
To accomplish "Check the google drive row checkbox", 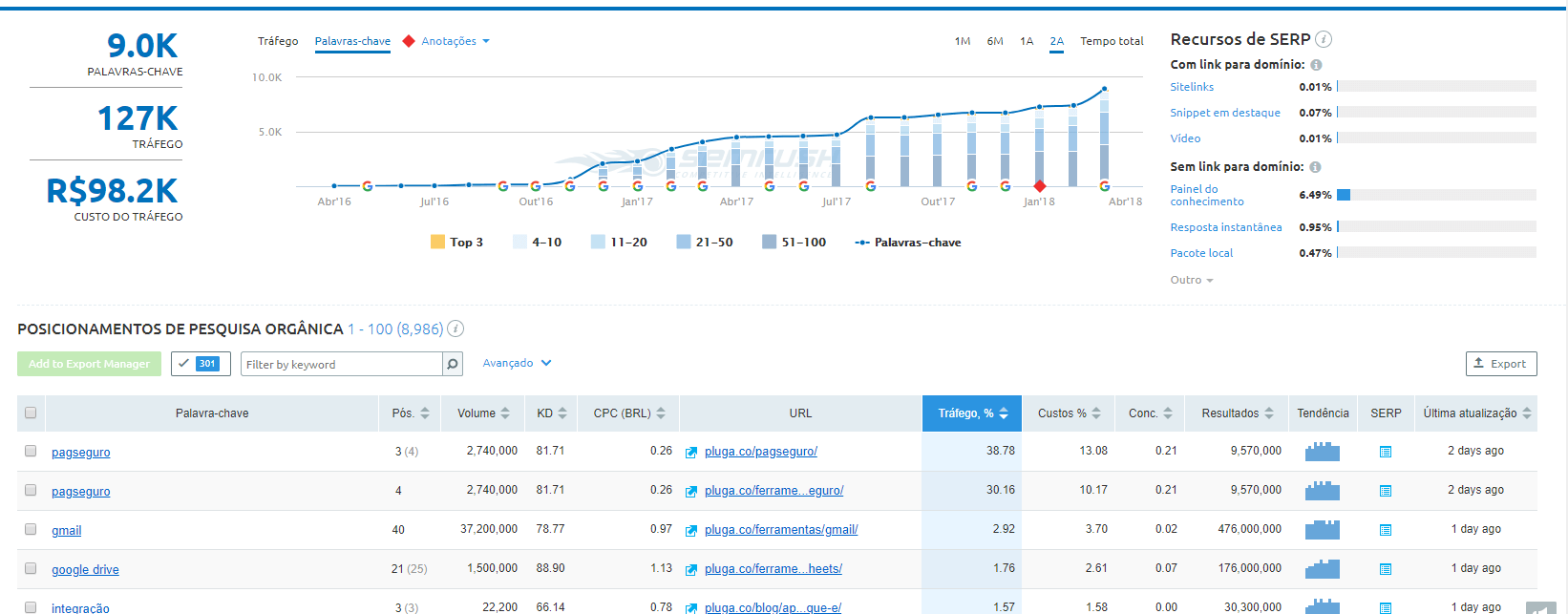I will click(31, 568).
